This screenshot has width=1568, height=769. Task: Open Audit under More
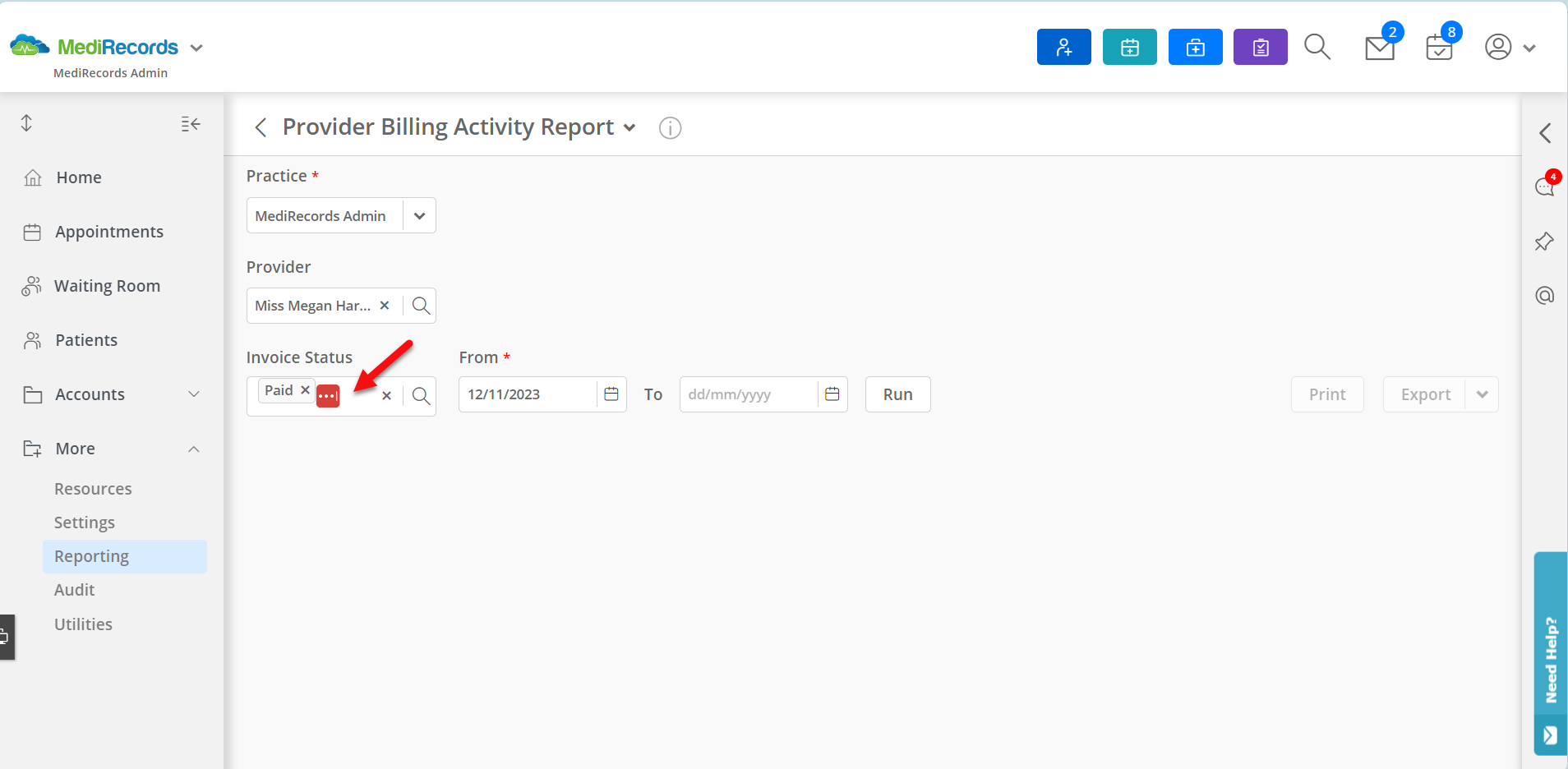pos(74,590)
